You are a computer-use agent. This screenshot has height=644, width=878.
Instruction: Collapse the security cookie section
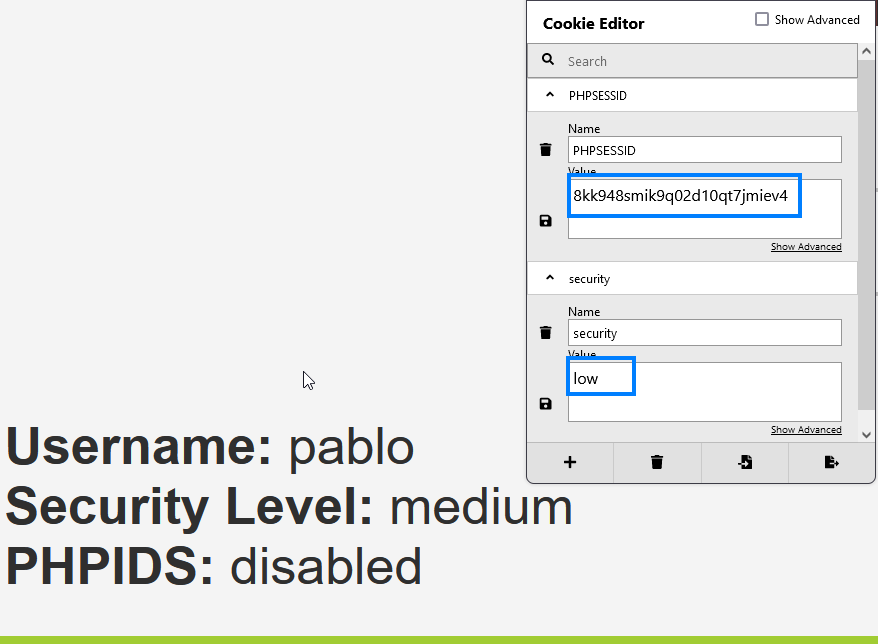[x=549, y=278]
